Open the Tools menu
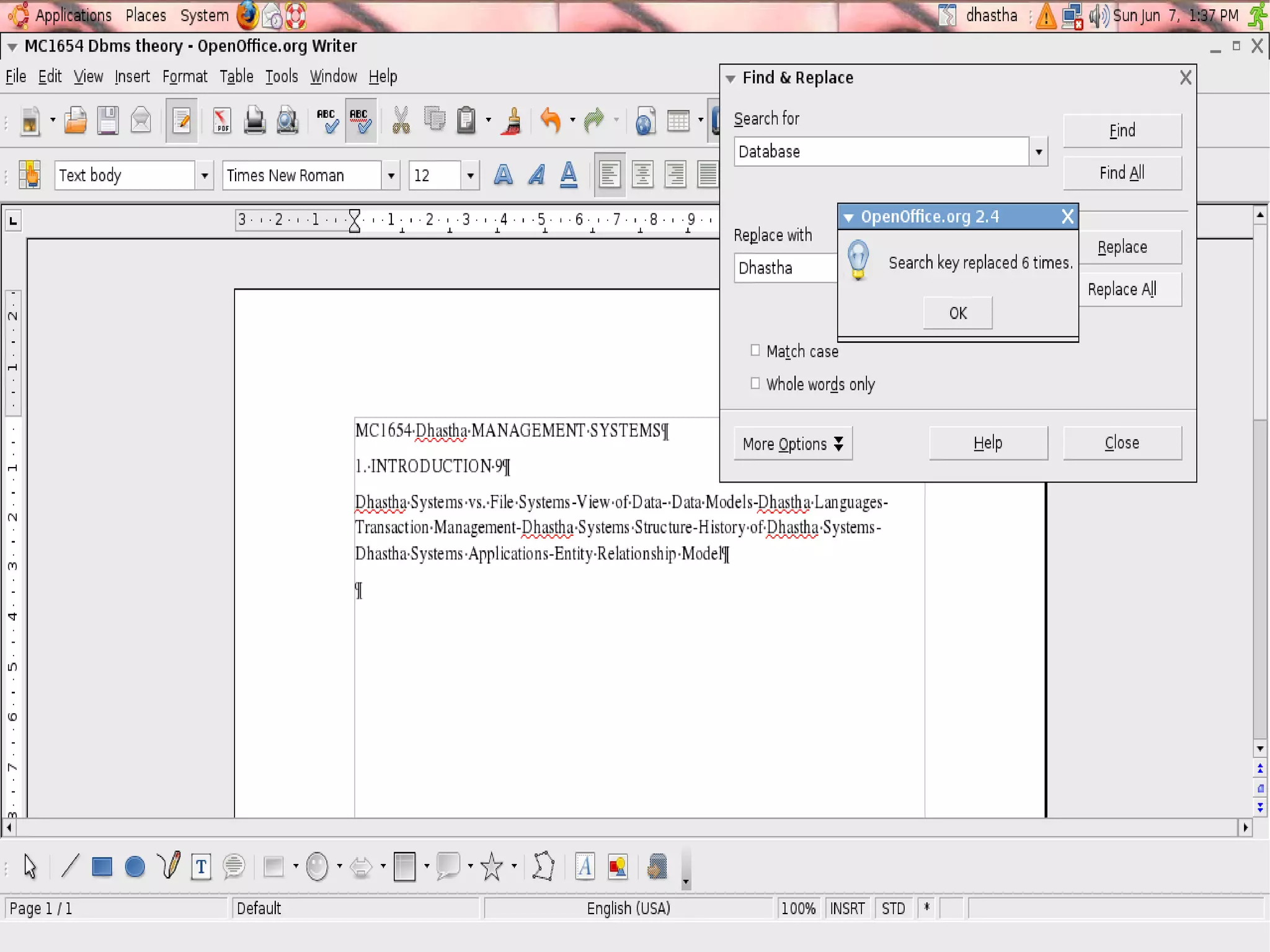Viewport: 1270px width, 952px height. pyautogui.click(x=282, y=77)
